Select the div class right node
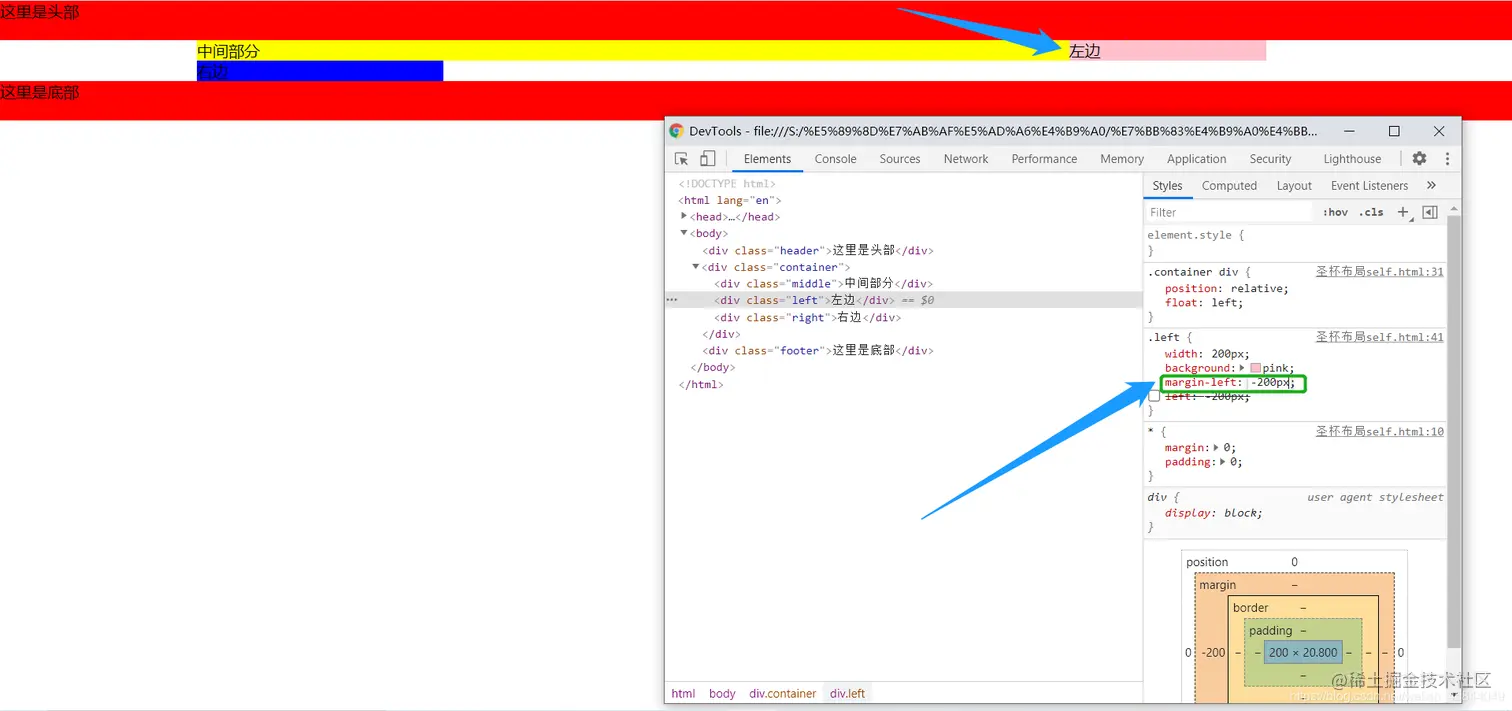1512x711 pixels. coord(808,317)
